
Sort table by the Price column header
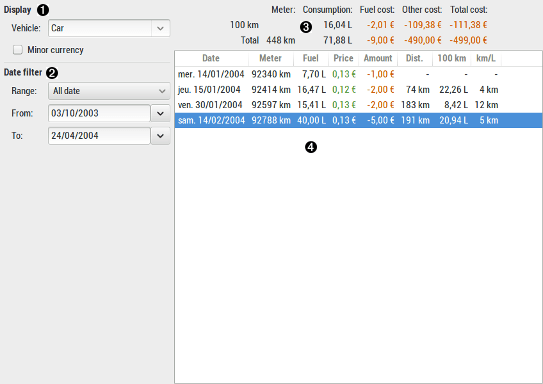pos(343,58)
